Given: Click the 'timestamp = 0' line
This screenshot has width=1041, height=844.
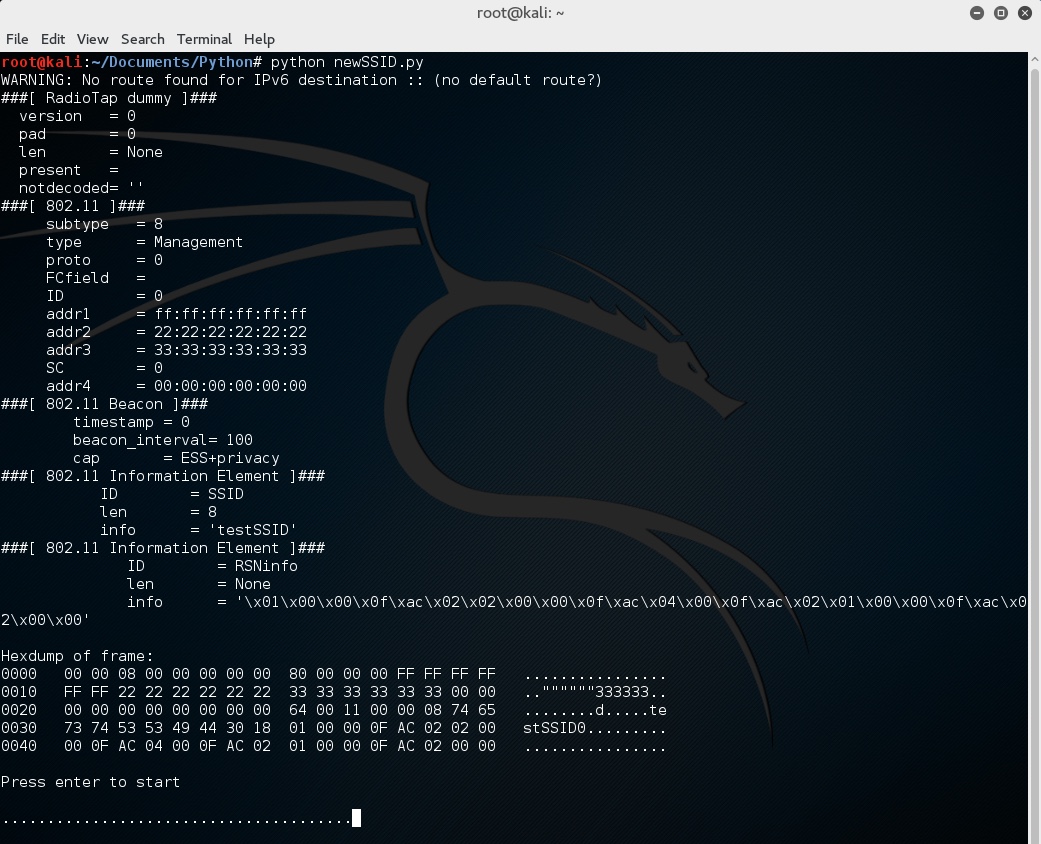Looking at the screenshot, I should click(131, 422).
